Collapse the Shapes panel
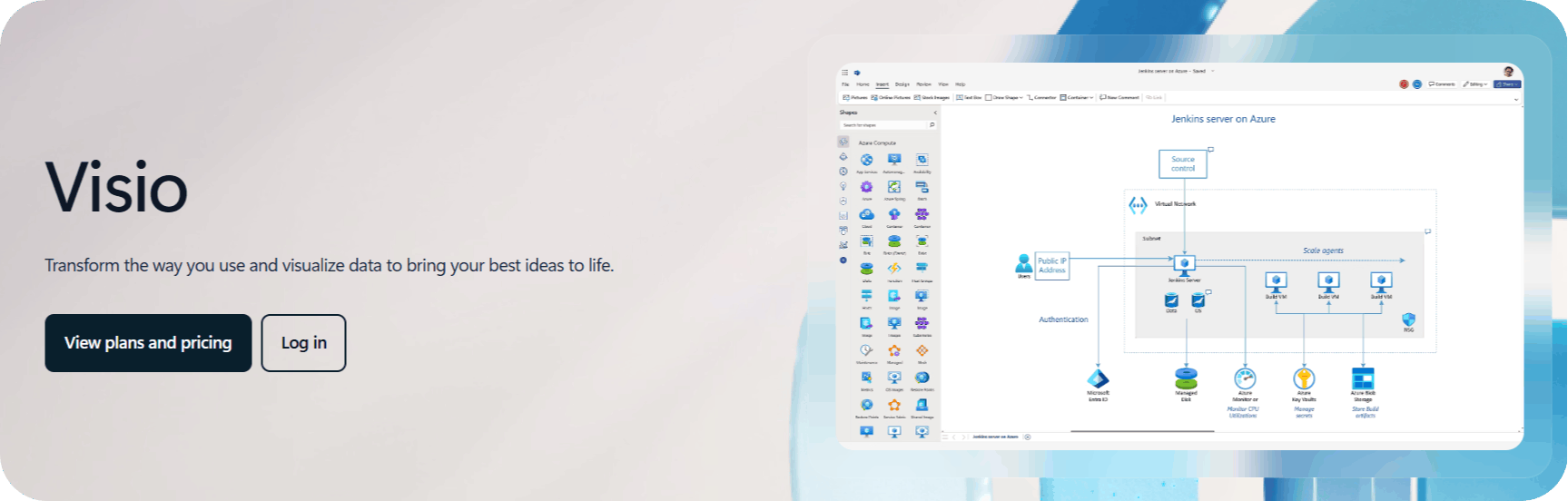 pyautogui.click(x=935, y=113)
